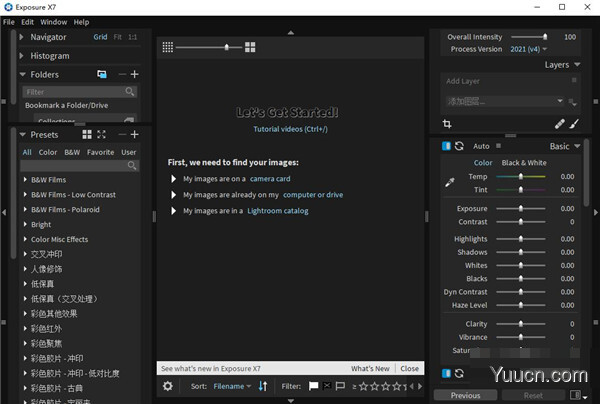Click Presets expand fullscreen arrows icon
Screen dimensions: 600x404
coord(101,134)
